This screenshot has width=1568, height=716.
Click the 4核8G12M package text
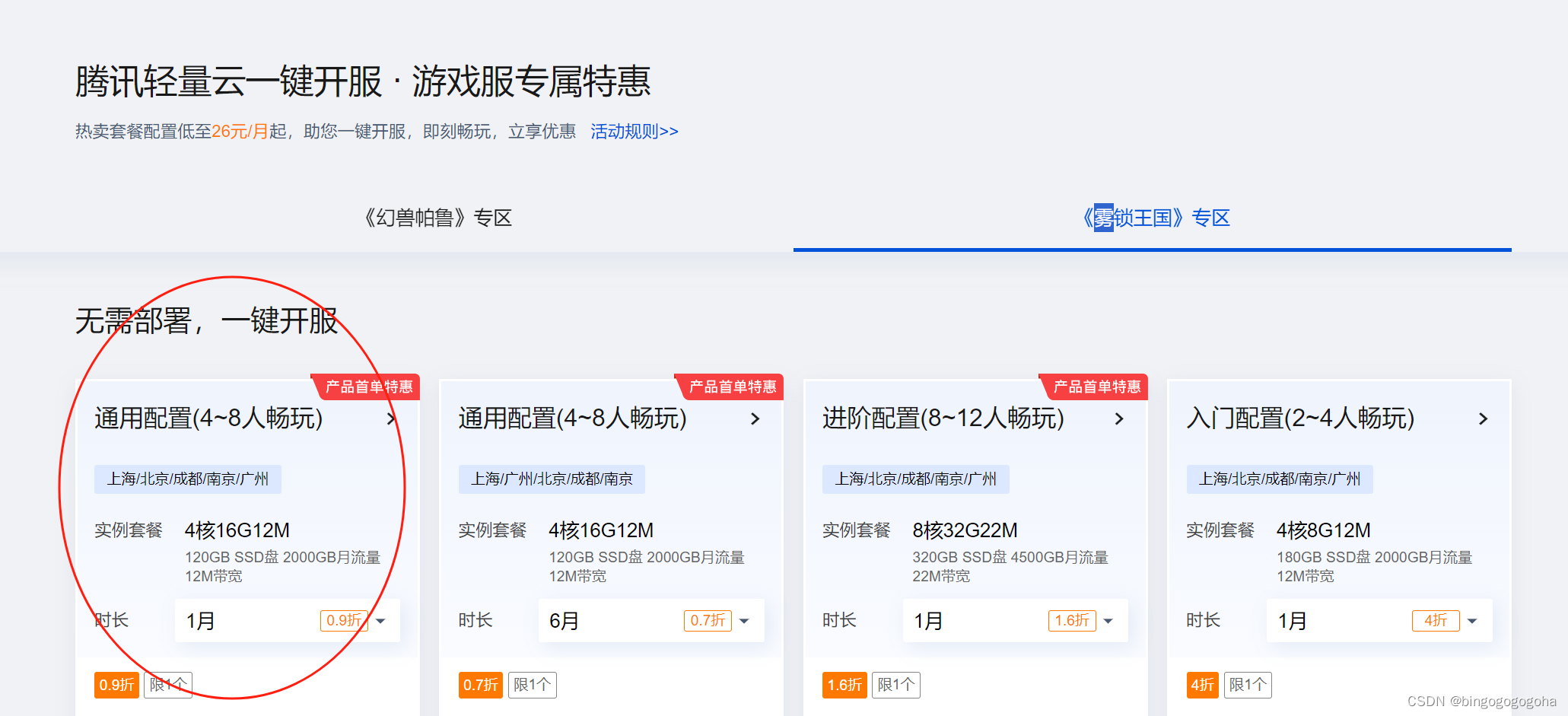tap(1324, 530)
